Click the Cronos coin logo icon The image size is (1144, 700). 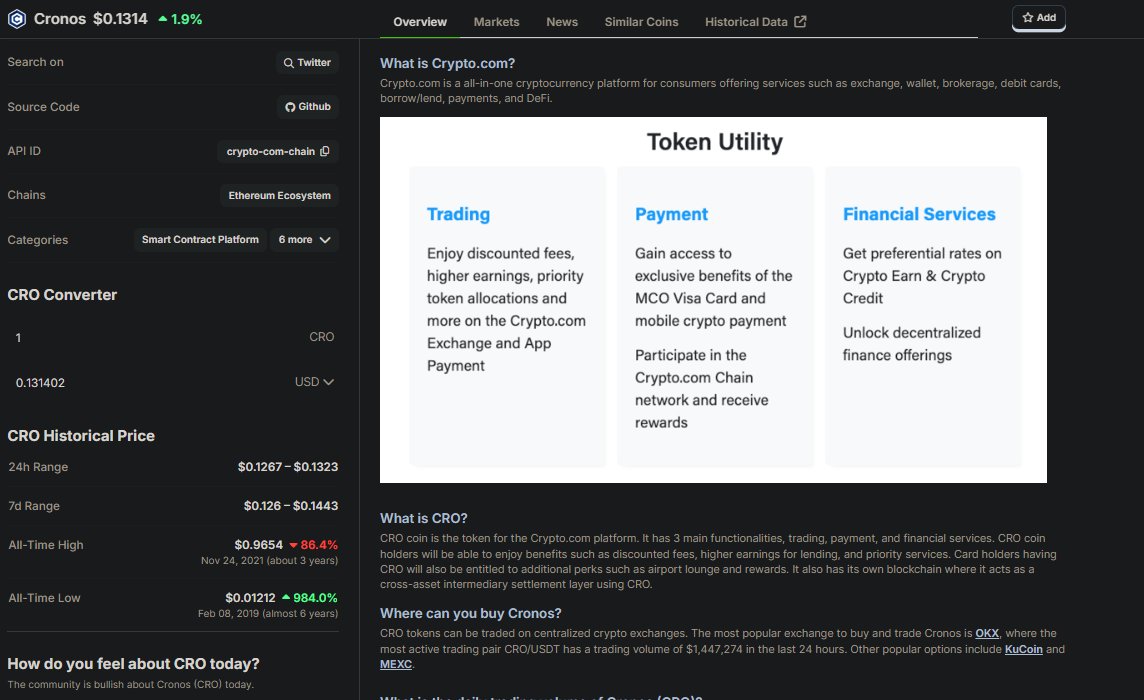[17, 19]
